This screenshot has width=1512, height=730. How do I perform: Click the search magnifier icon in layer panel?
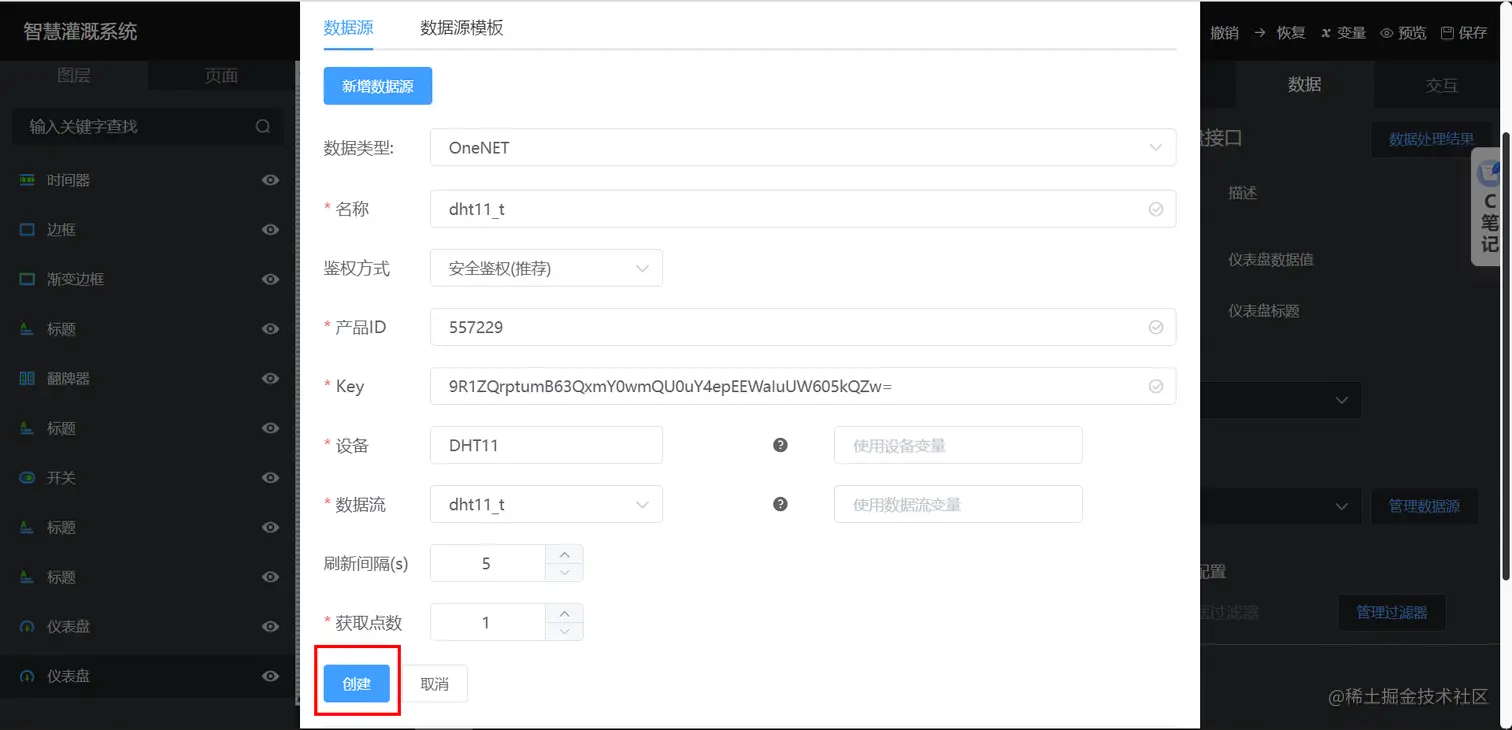pos(263,126)
